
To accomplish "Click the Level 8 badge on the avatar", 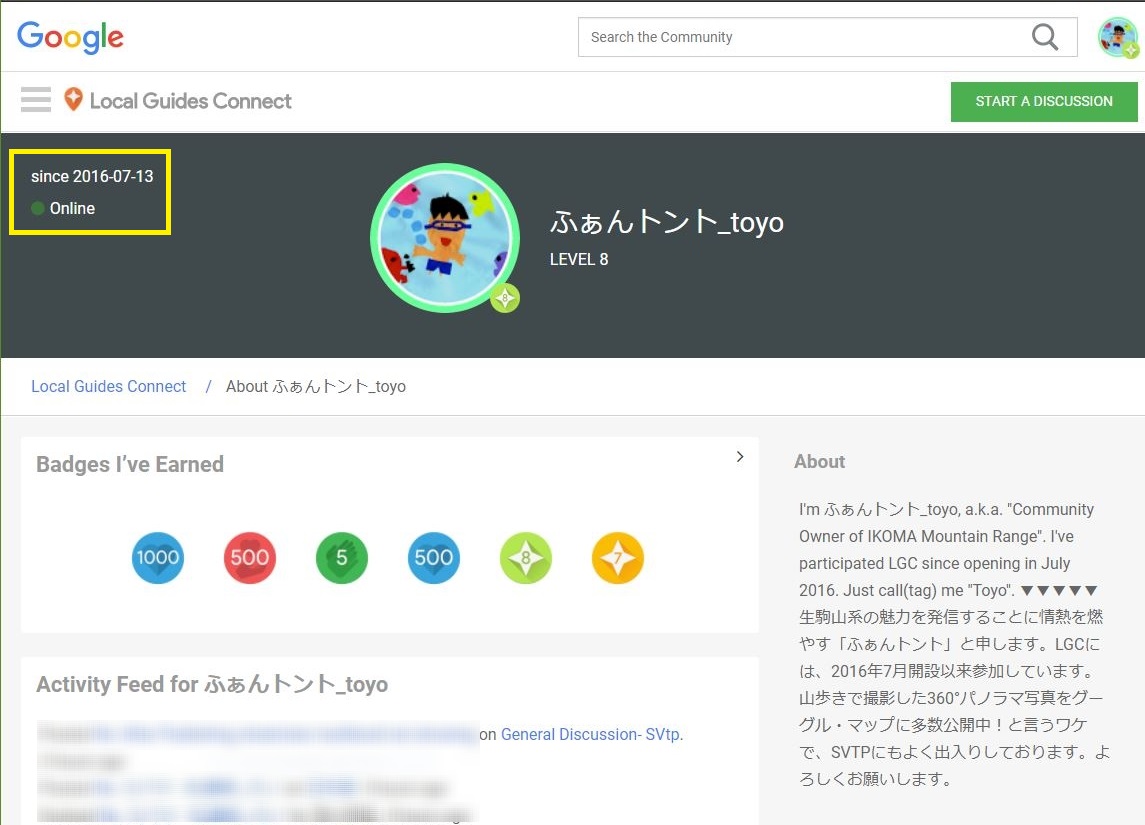I will coord(505,298).
